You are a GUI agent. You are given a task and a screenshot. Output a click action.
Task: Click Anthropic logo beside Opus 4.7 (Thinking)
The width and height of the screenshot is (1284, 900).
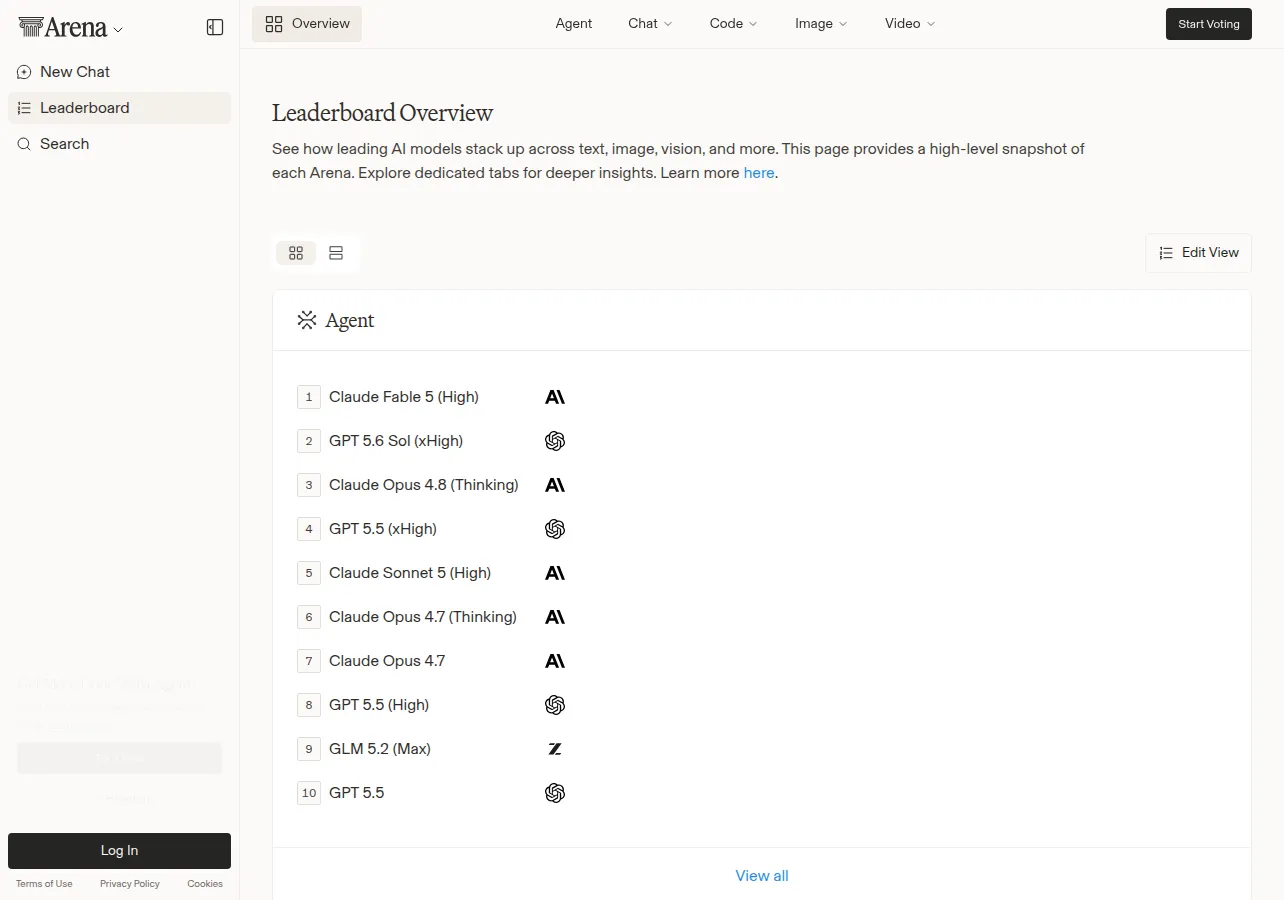point(555,617)
